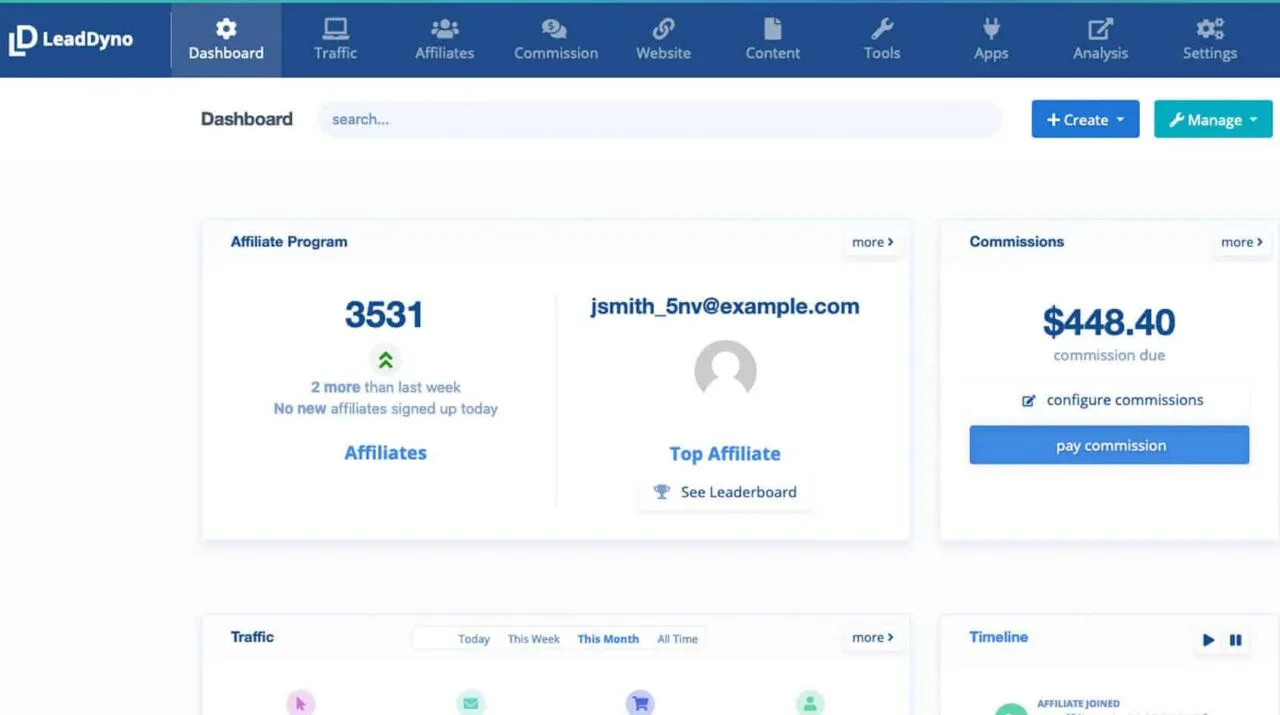
Task: Click the $448.40 commission amount
Action: click(1109, 322)
